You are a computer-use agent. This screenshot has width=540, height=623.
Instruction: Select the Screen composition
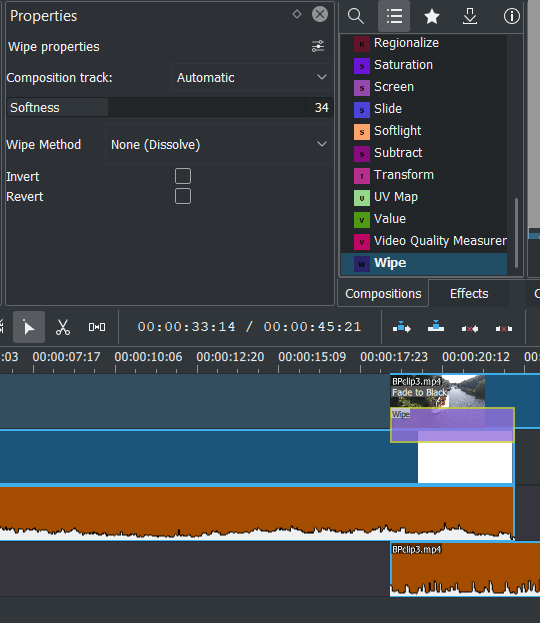[x=424, y=87]
